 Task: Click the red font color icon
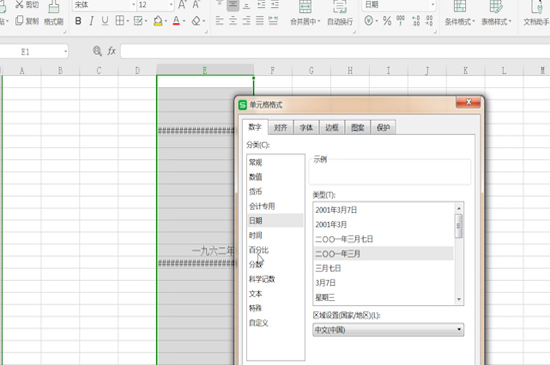click(176, 21)
